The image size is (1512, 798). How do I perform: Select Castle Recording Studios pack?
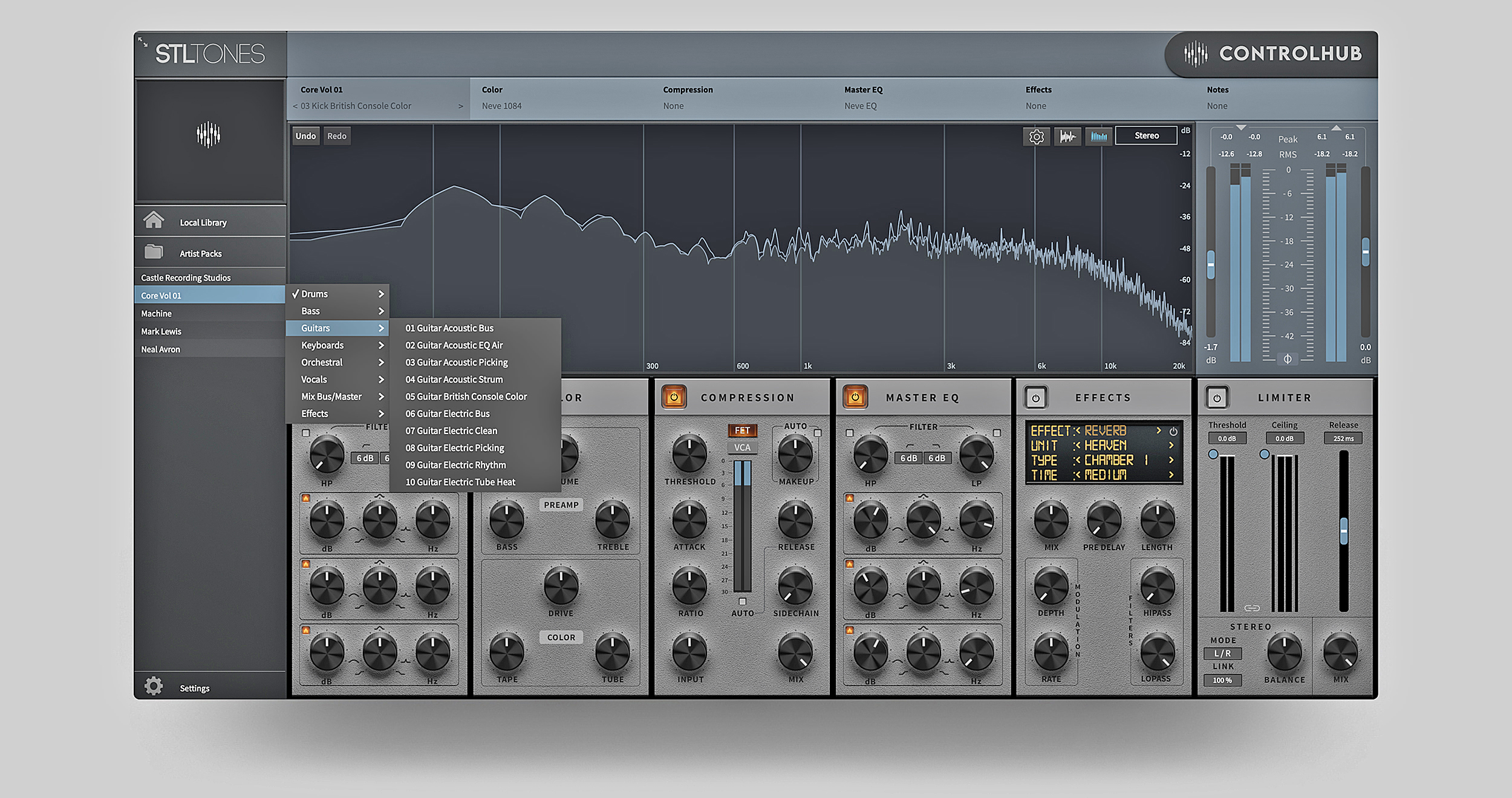210,277
